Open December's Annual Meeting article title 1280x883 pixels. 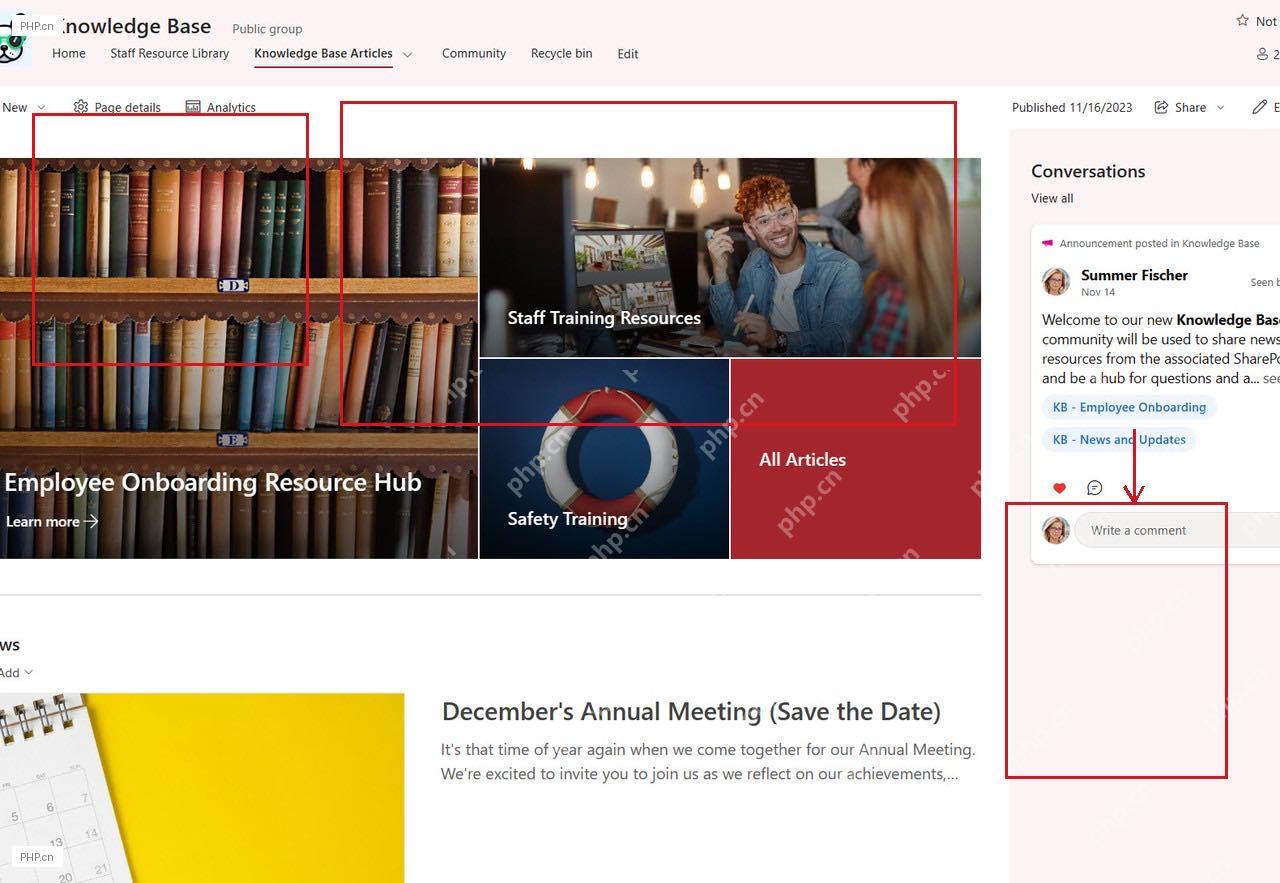[691, 712]
